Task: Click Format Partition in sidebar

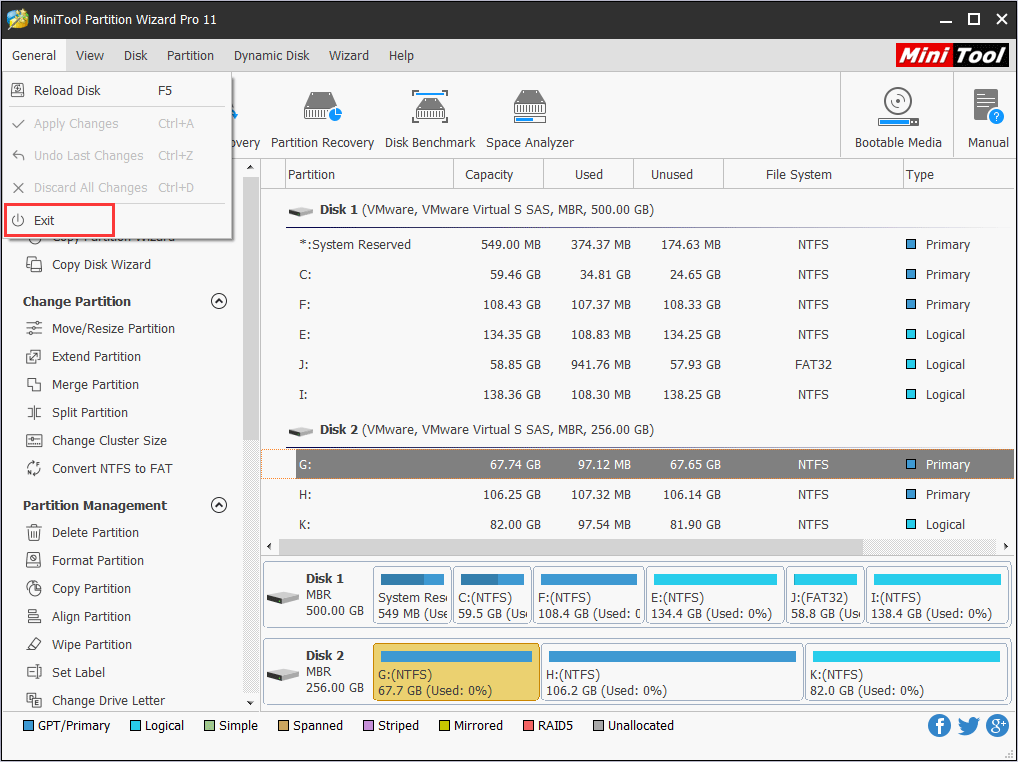Action: (98, 561)
